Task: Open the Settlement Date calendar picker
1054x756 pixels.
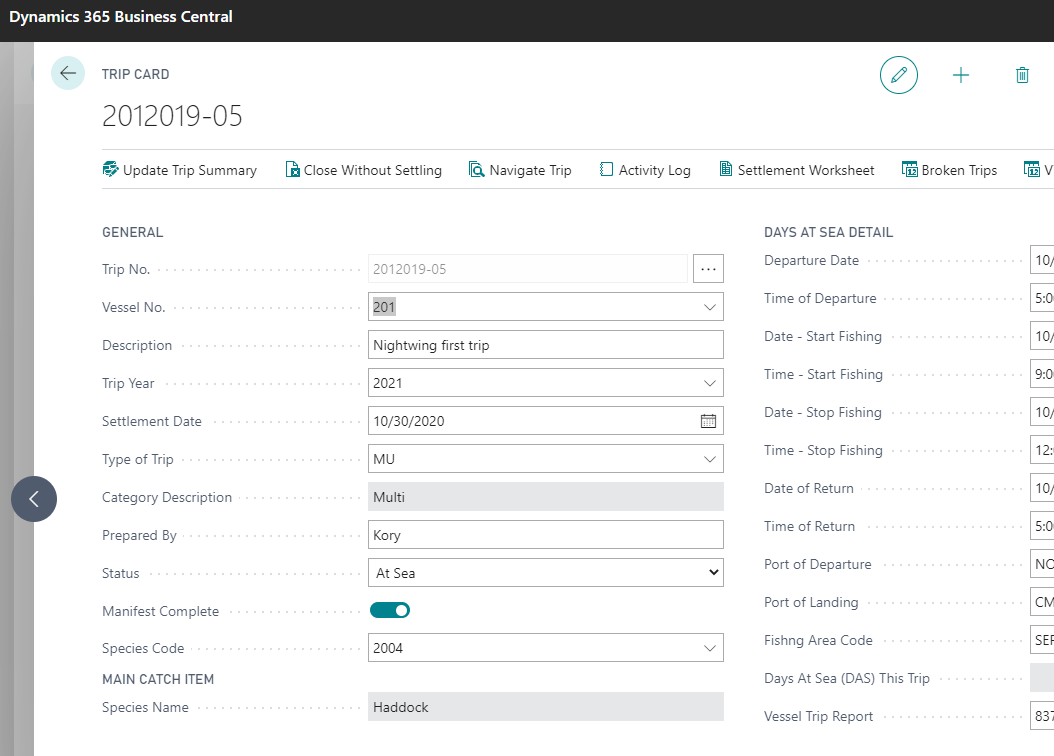Action: coord(708,420)
